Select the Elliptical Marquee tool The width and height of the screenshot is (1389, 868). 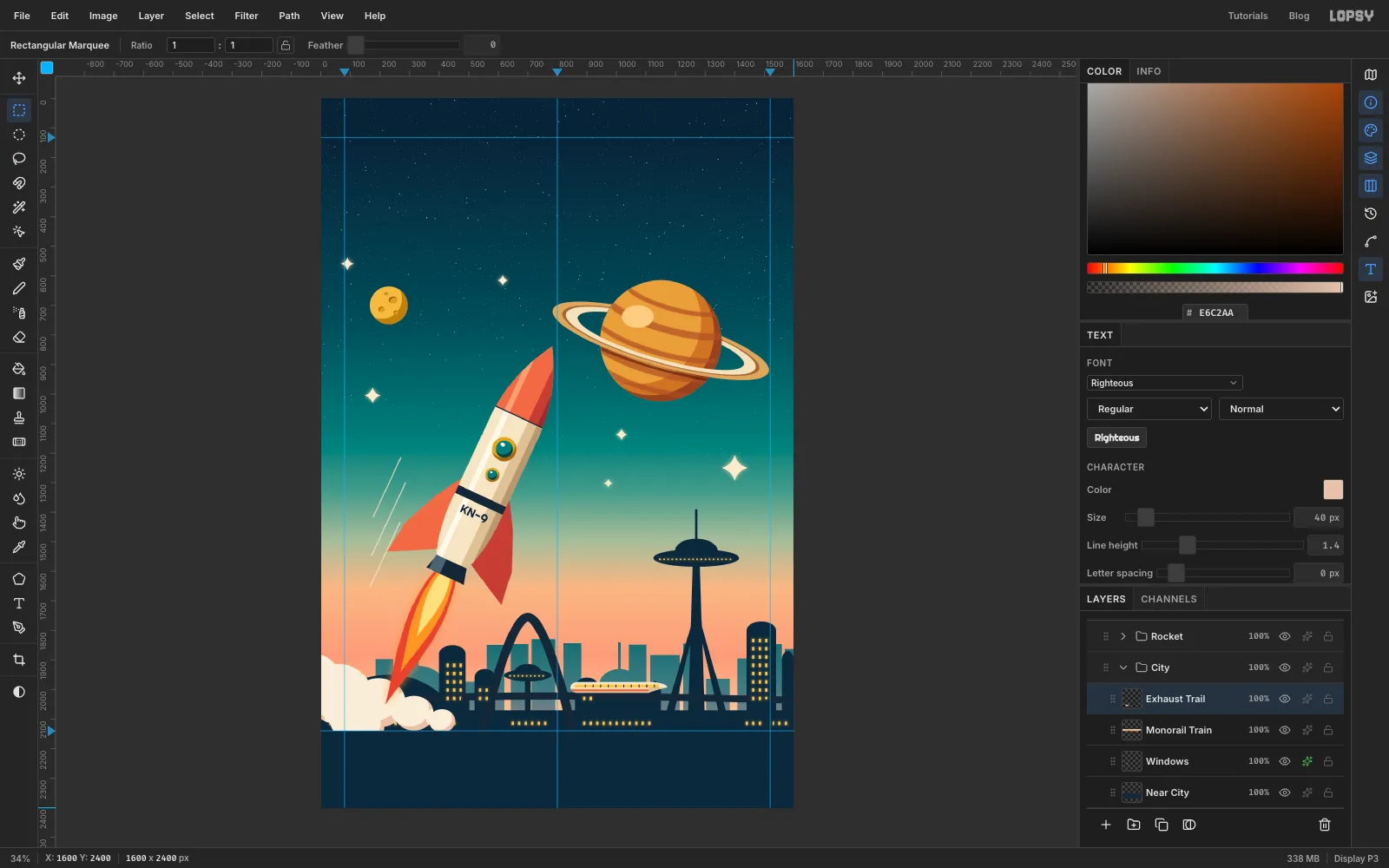[19, 135]
